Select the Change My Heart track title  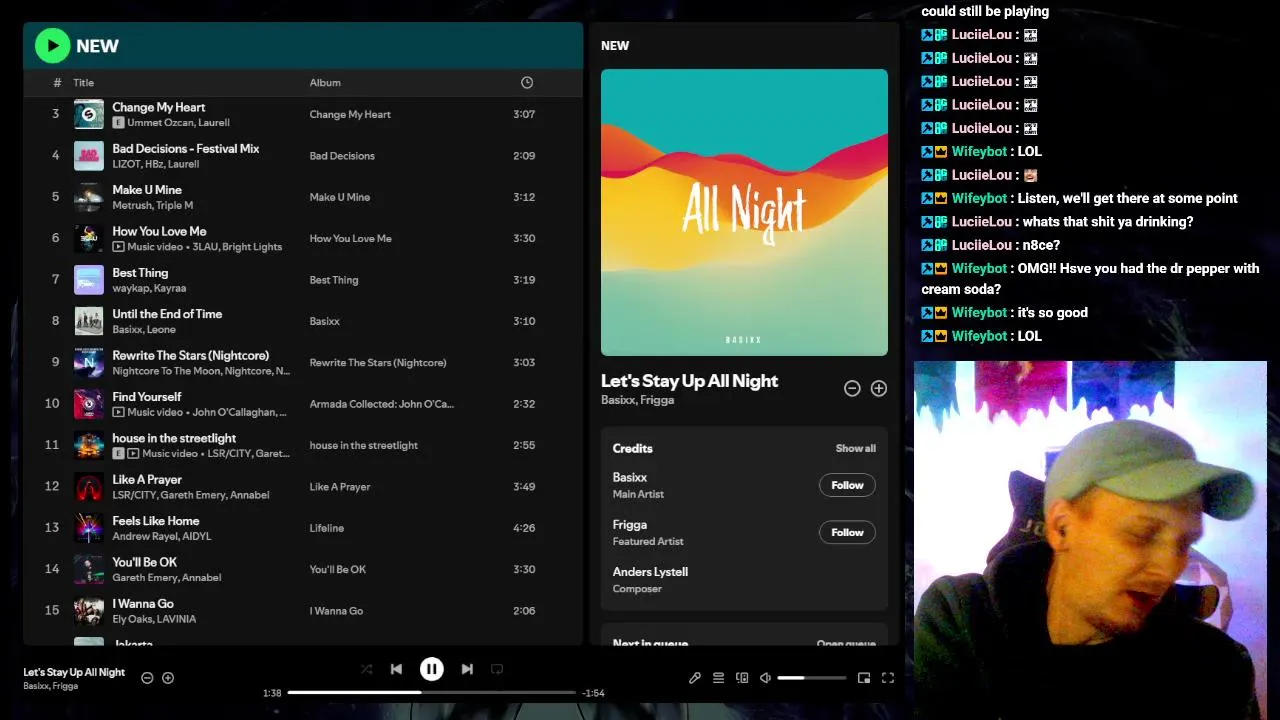pos(159,107)
